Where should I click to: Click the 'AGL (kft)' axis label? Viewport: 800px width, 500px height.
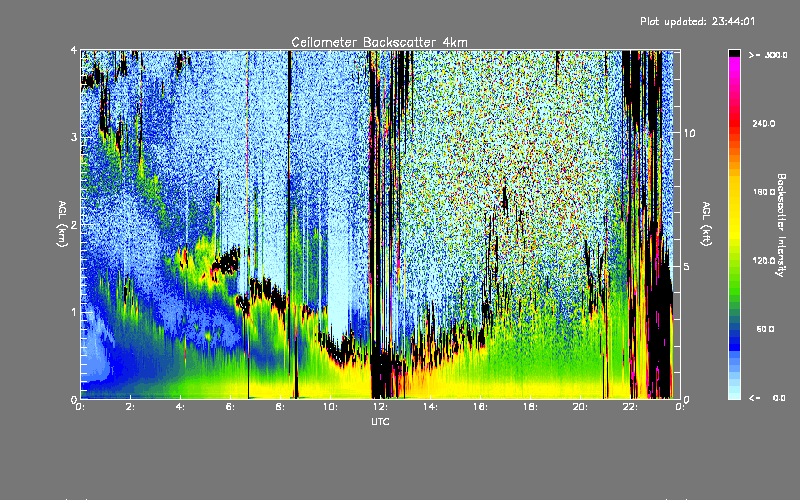[x=707, y=224]
